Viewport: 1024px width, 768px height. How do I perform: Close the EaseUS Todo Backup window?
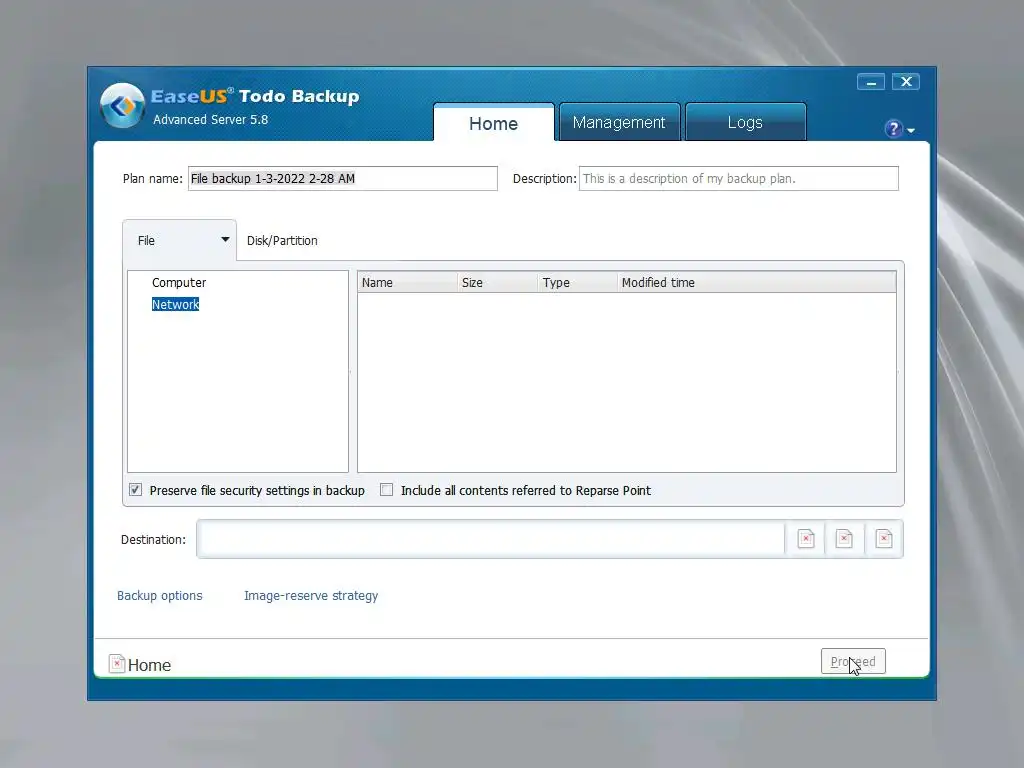[906, 82]
